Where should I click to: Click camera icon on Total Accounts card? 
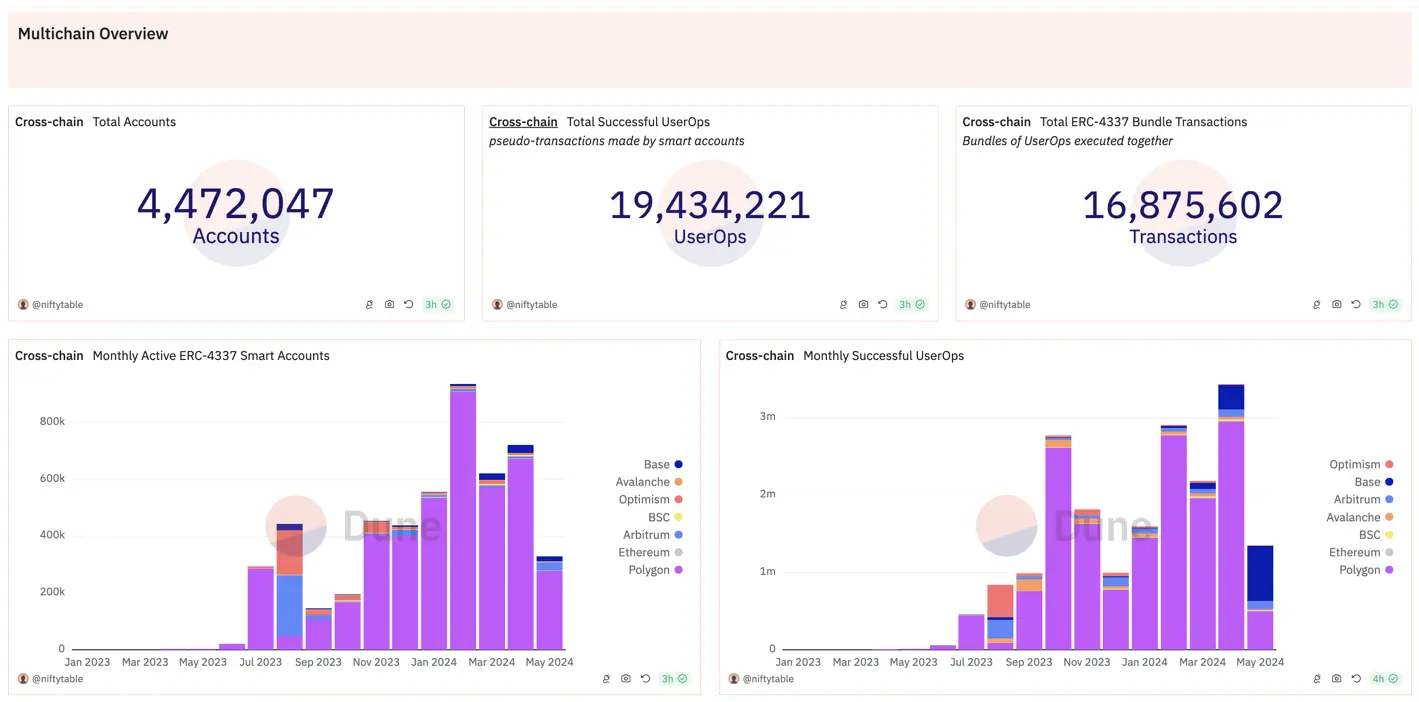[389, 304]
